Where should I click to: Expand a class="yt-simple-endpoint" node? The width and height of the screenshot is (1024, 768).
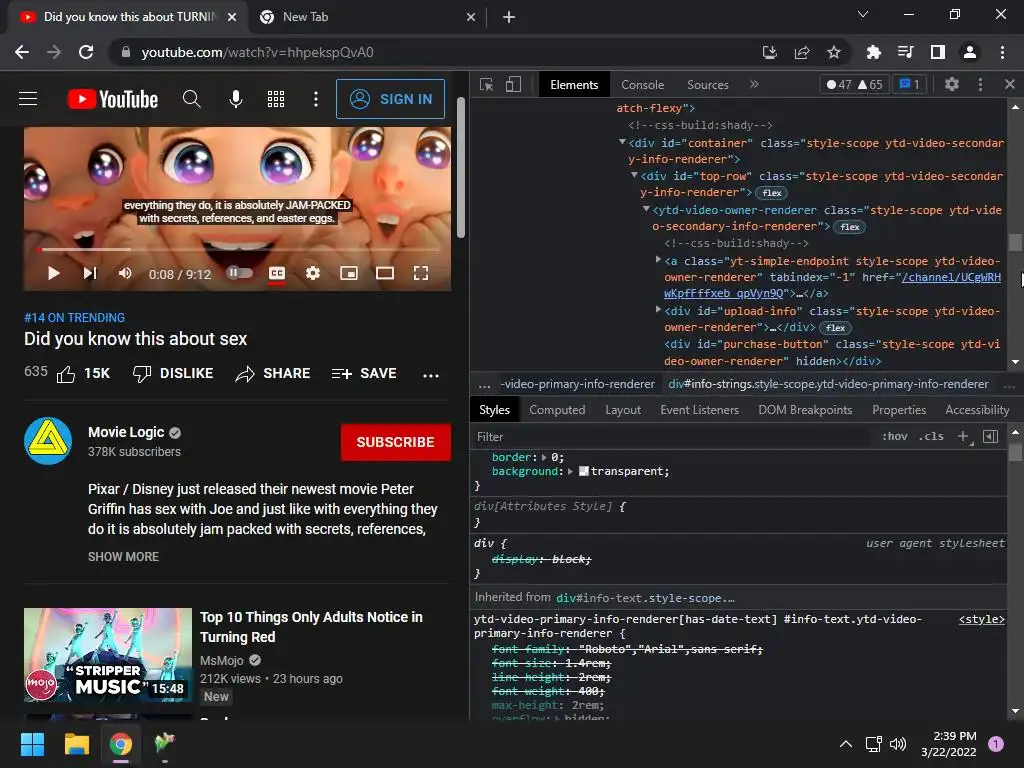(x=658, y=260)
